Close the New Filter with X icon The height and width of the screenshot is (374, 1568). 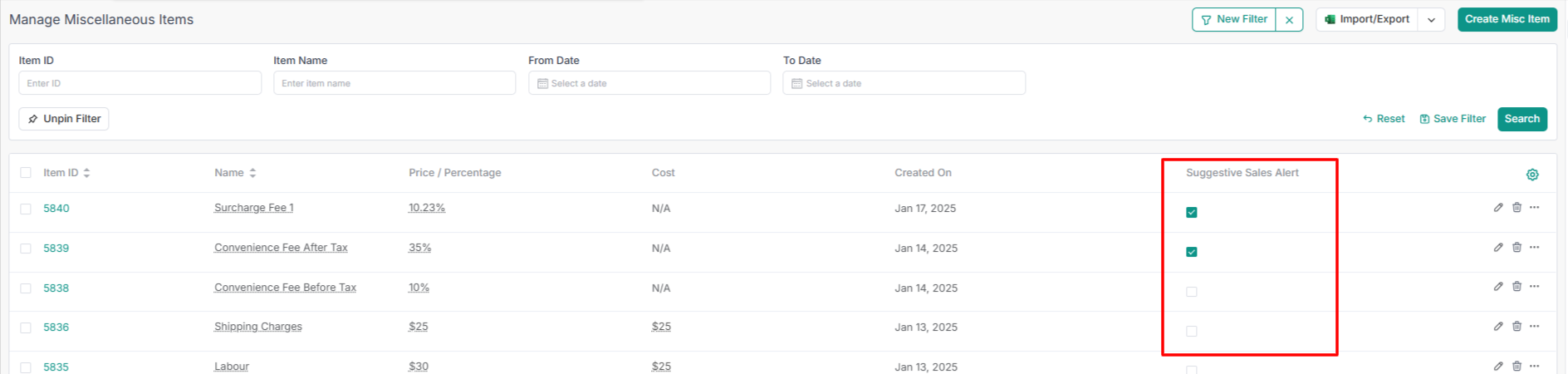[1289, 20]
